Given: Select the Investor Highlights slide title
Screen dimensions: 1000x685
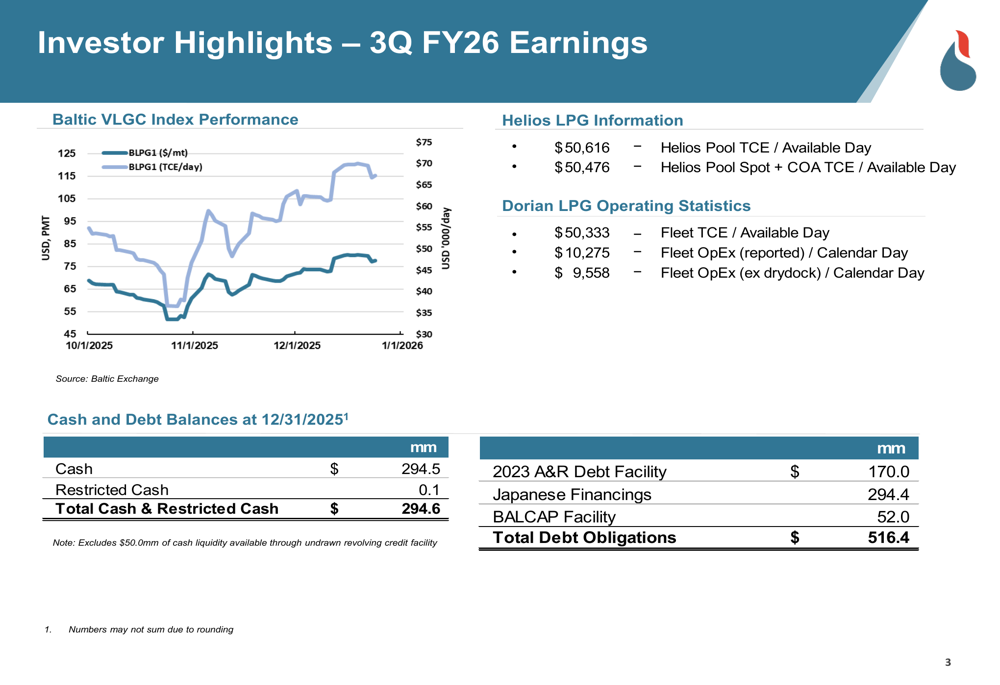Looking at the screenshot, I should point(342,43).
